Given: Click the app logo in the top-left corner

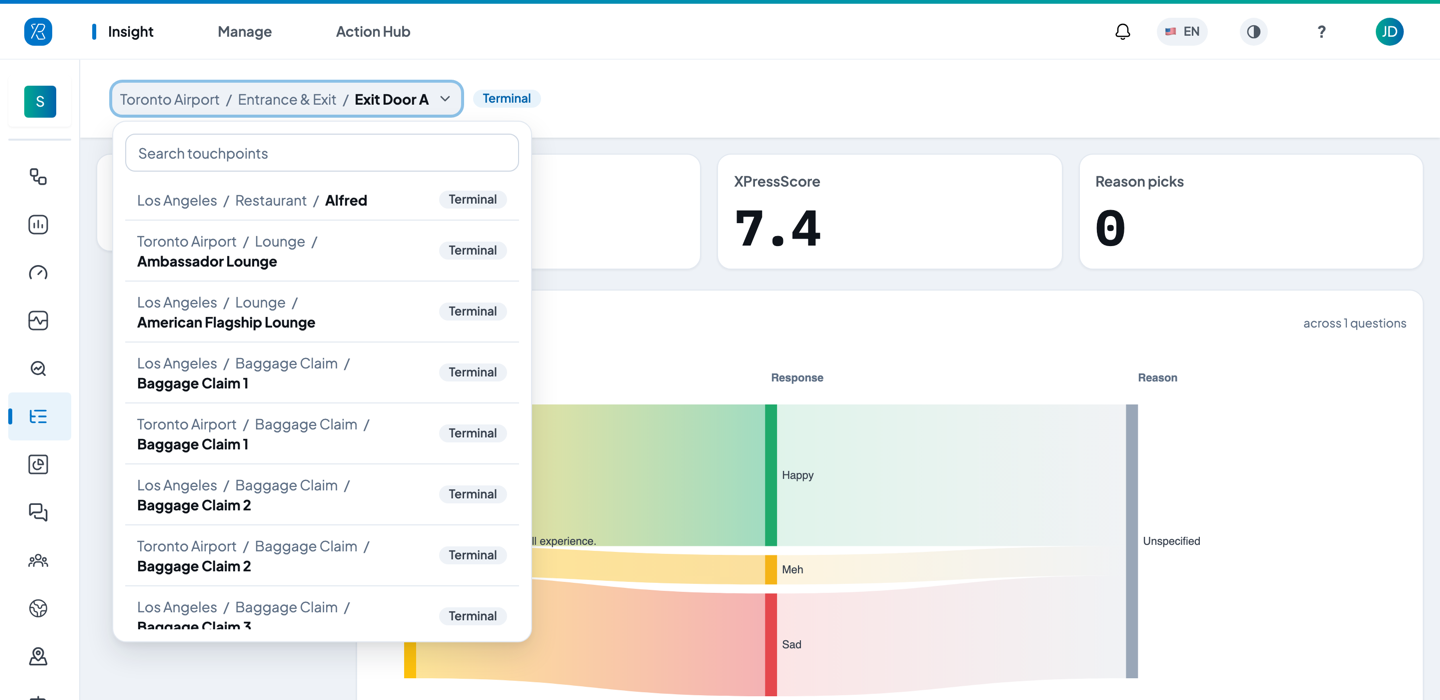Looking at the screenshot, I should pyautogui.click(x=38, y=32).
